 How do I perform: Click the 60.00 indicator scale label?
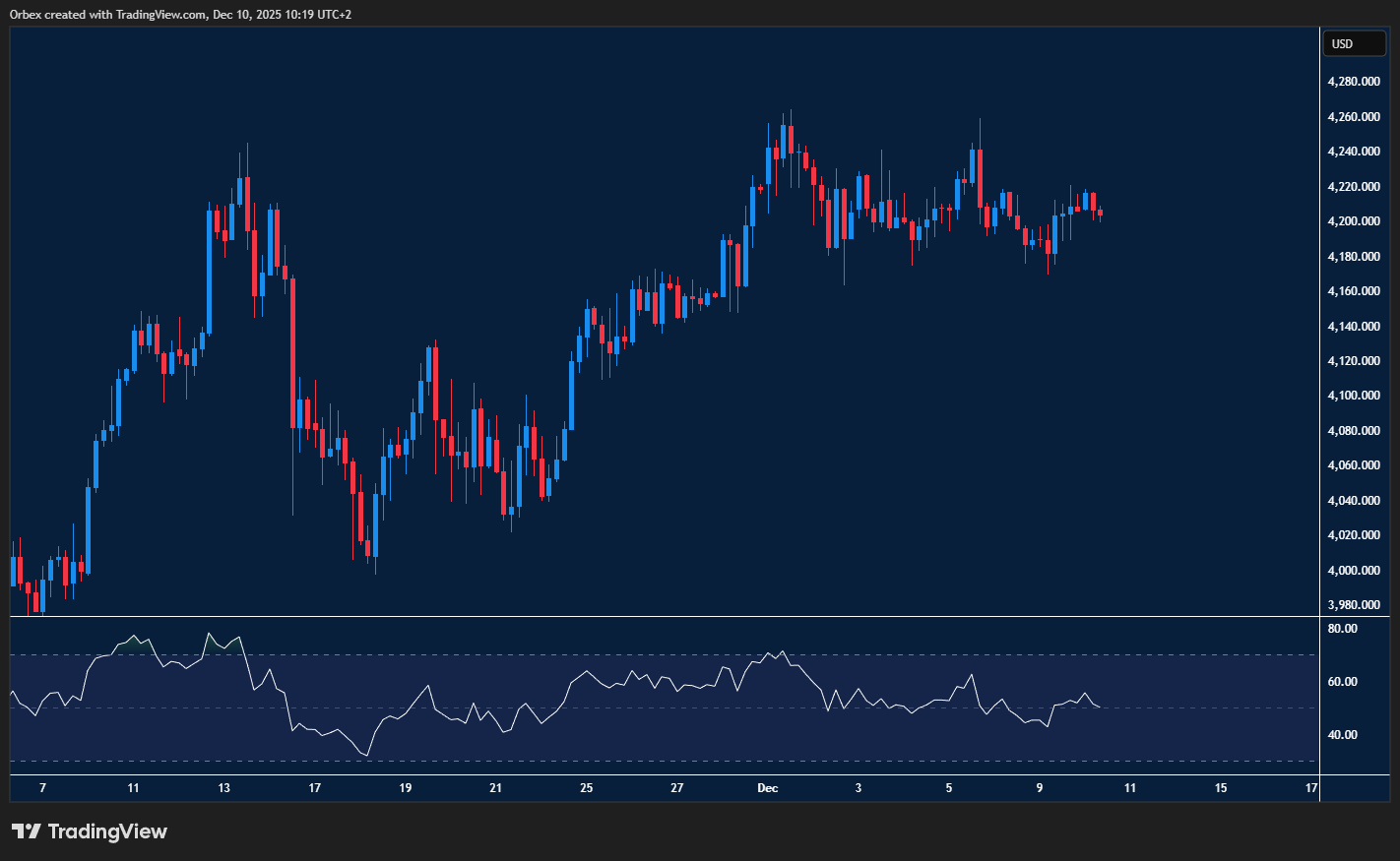coord(1342,682)
